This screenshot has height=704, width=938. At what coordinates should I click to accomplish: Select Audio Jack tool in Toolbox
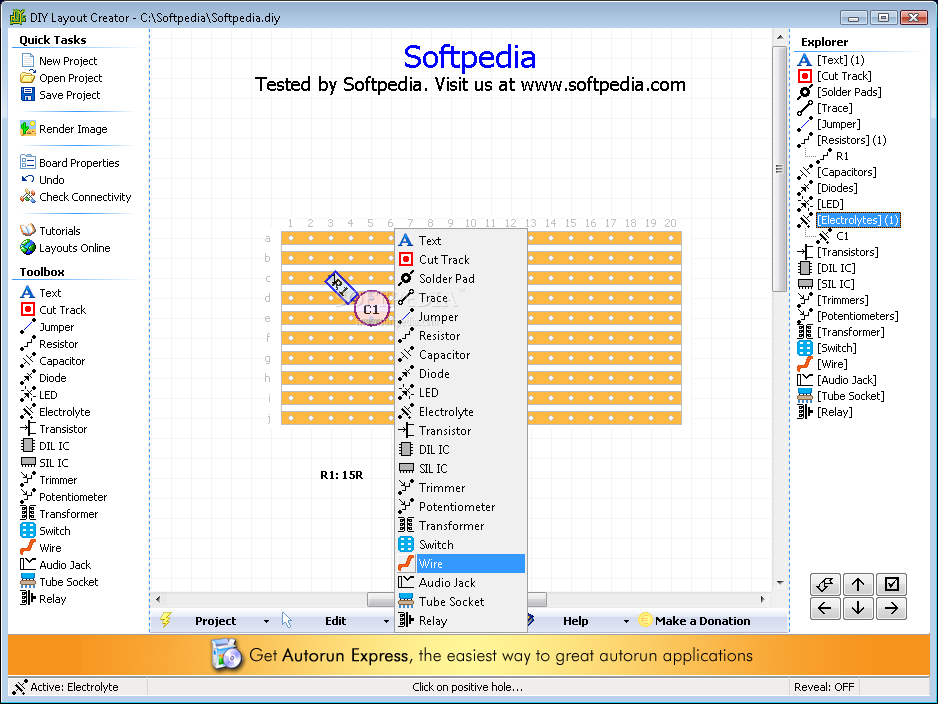tap(56, 565)
